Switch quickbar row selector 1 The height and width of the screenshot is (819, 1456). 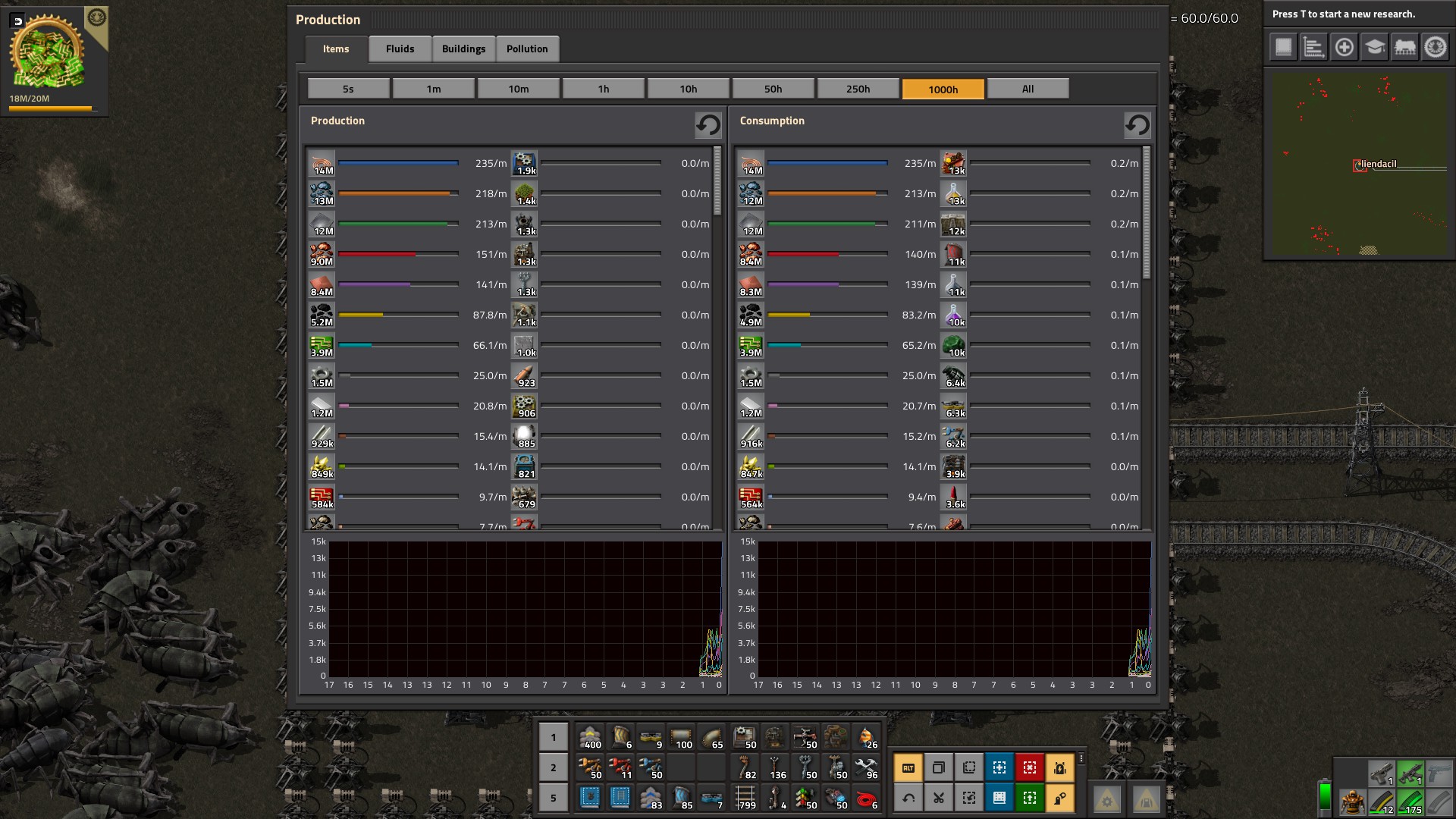click(553, 737)
